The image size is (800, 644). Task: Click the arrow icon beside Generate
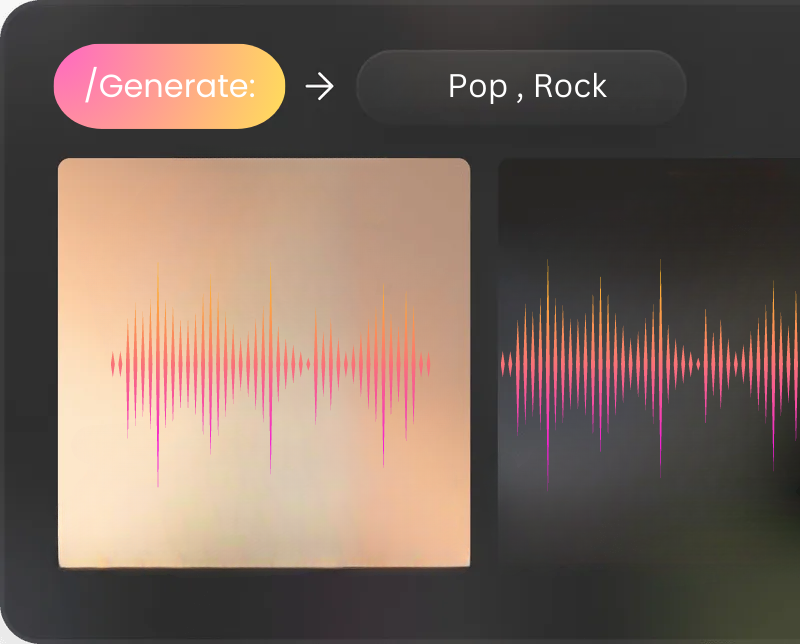(x=319, y=86)
